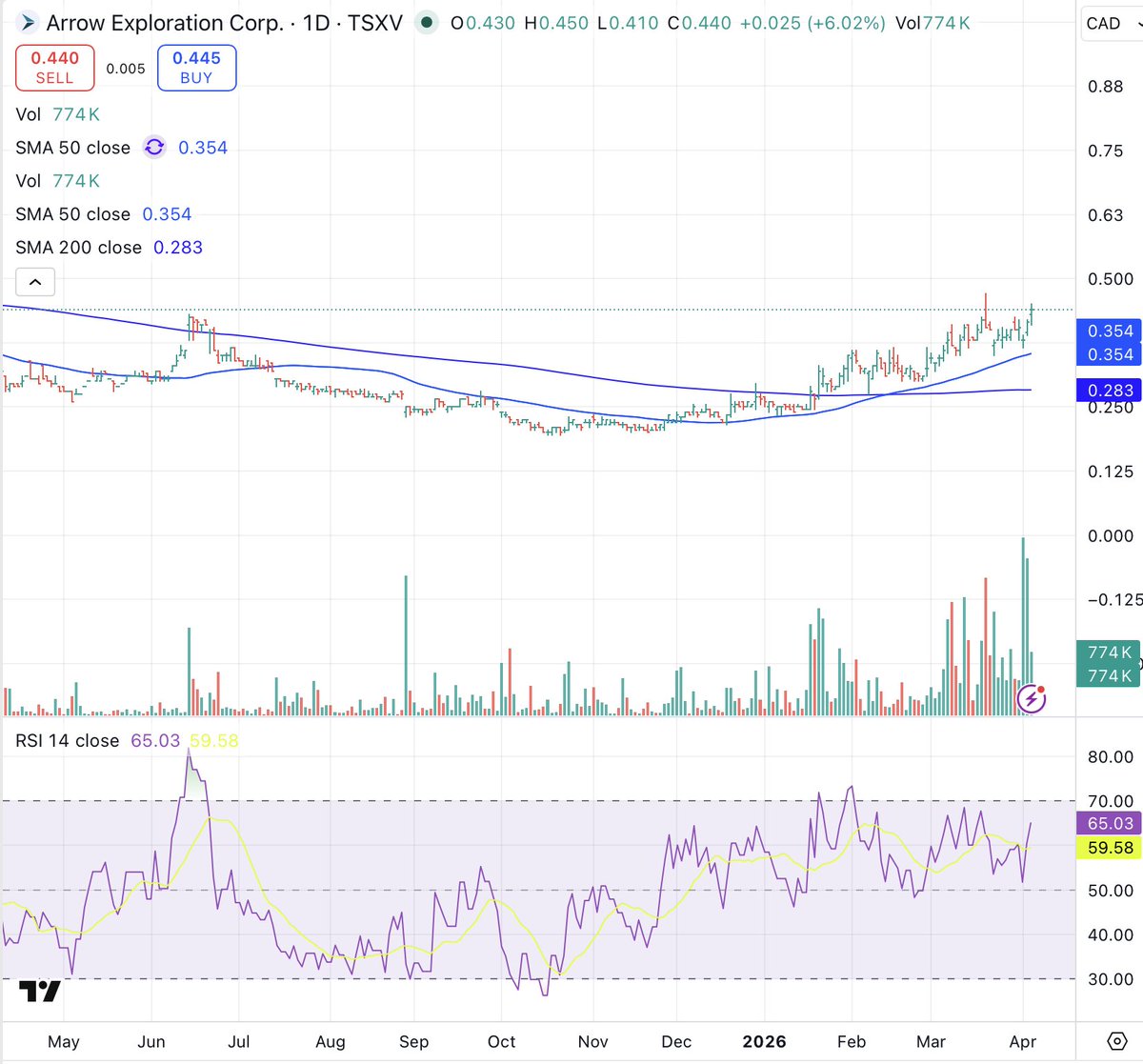The height and width of the screenshot is (1064, 1143).
Task: Toggle visibility of the SMA 200 close legend
Action: pyautogui.click(x=80, y=247)
